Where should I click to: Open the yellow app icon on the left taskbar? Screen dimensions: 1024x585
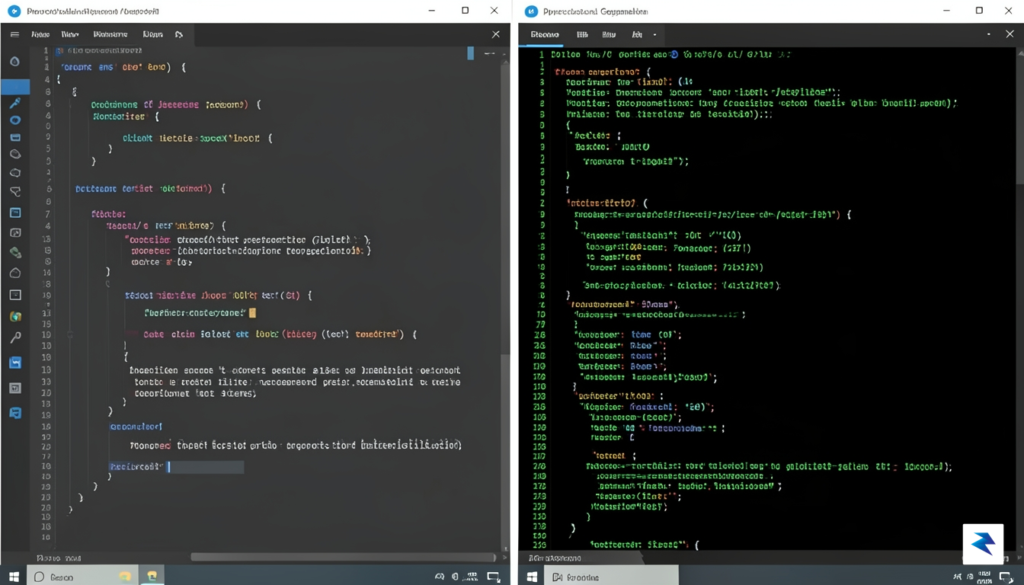(125, 577)
